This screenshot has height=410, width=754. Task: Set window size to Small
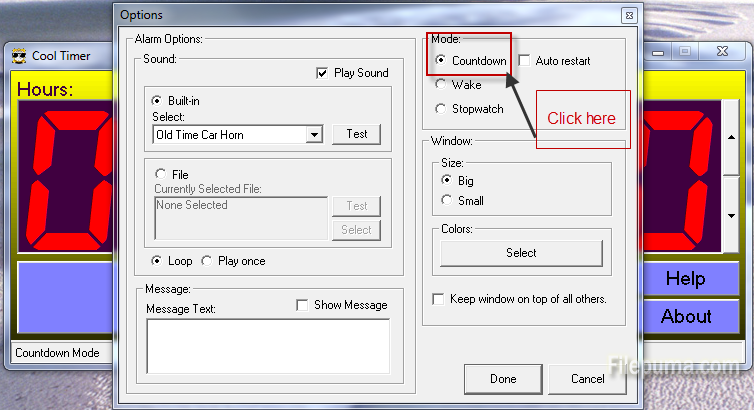(x=446, y=200)
